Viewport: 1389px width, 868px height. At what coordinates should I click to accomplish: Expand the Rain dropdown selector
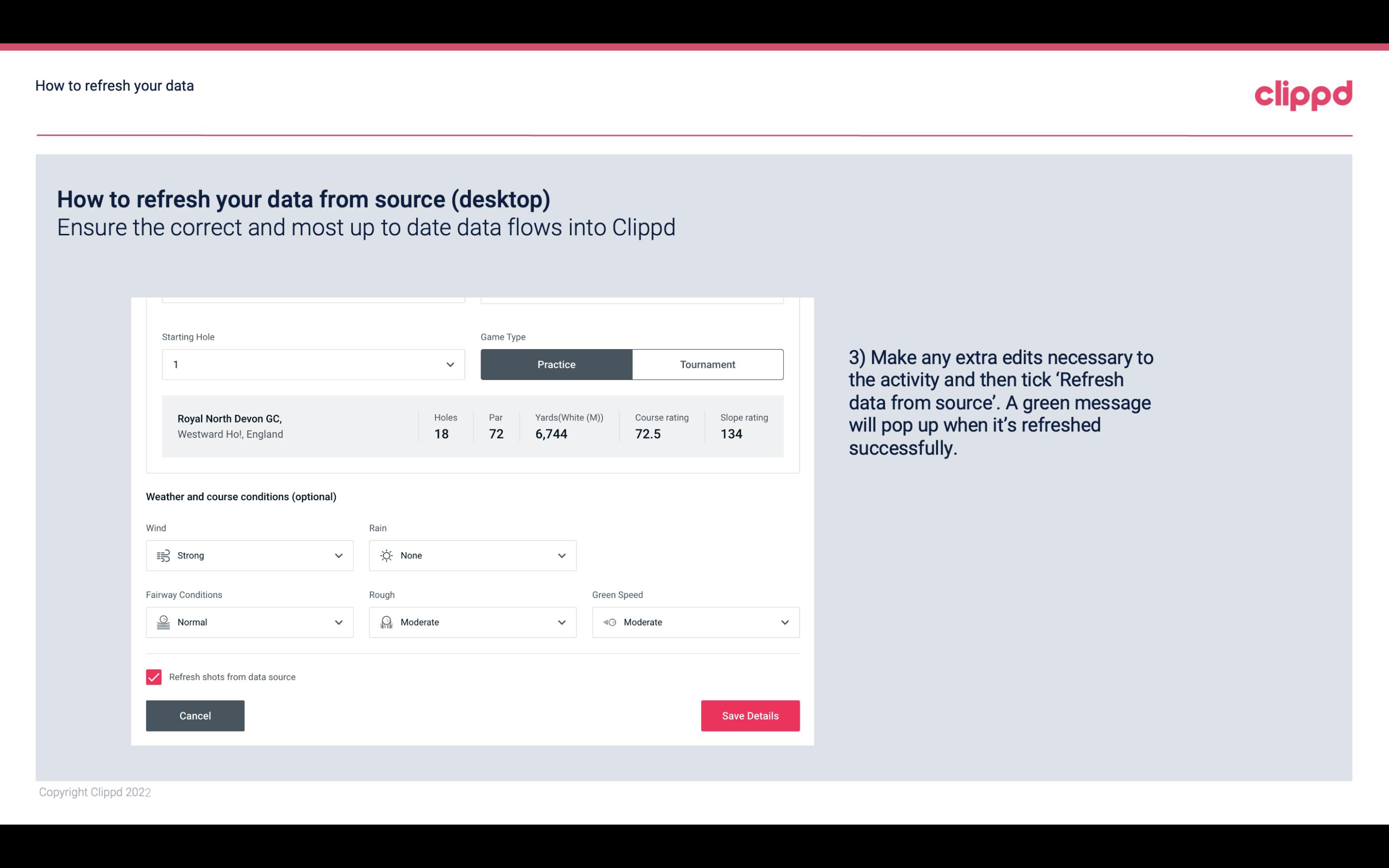561,555
